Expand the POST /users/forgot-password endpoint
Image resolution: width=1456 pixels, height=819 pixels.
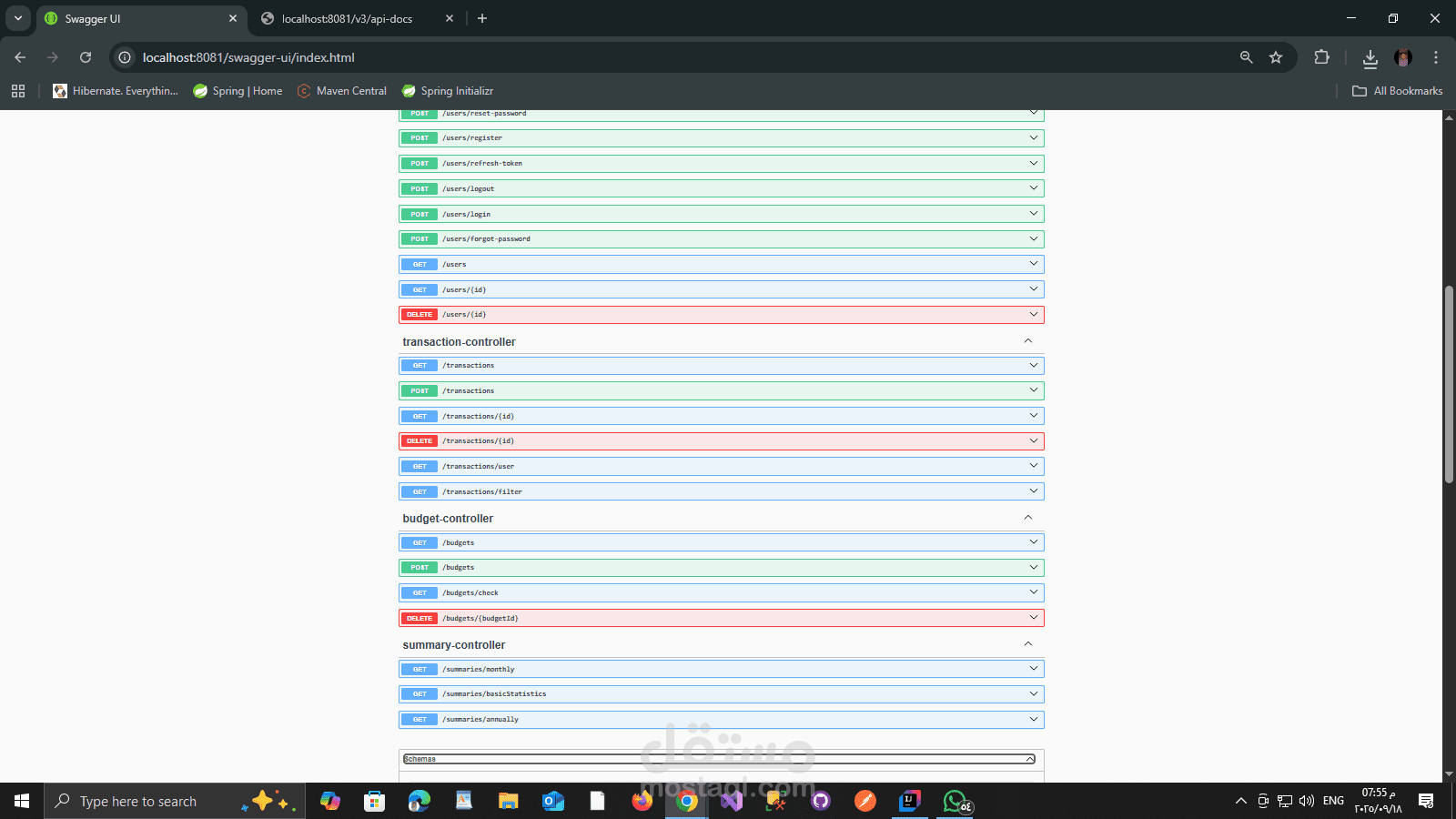(x=722, y=239)
